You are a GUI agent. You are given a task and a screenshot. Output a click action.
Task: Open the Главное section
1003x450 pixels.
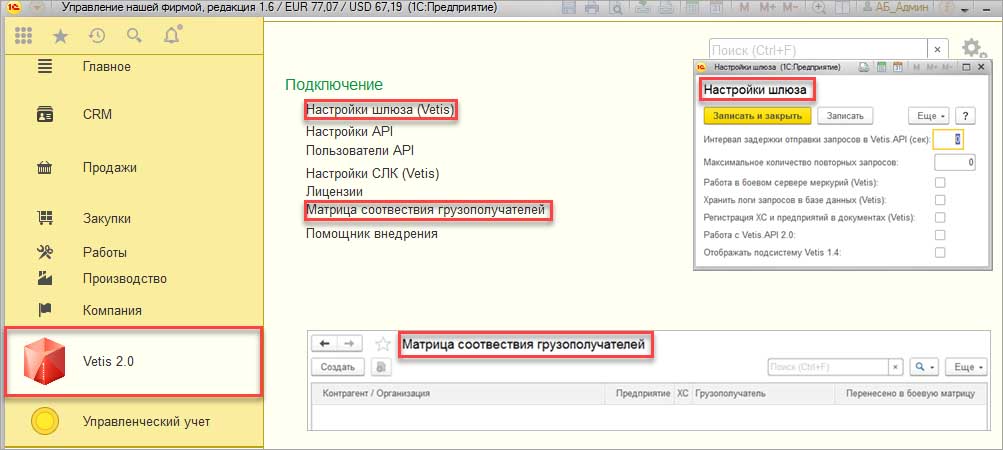point(107,67)
